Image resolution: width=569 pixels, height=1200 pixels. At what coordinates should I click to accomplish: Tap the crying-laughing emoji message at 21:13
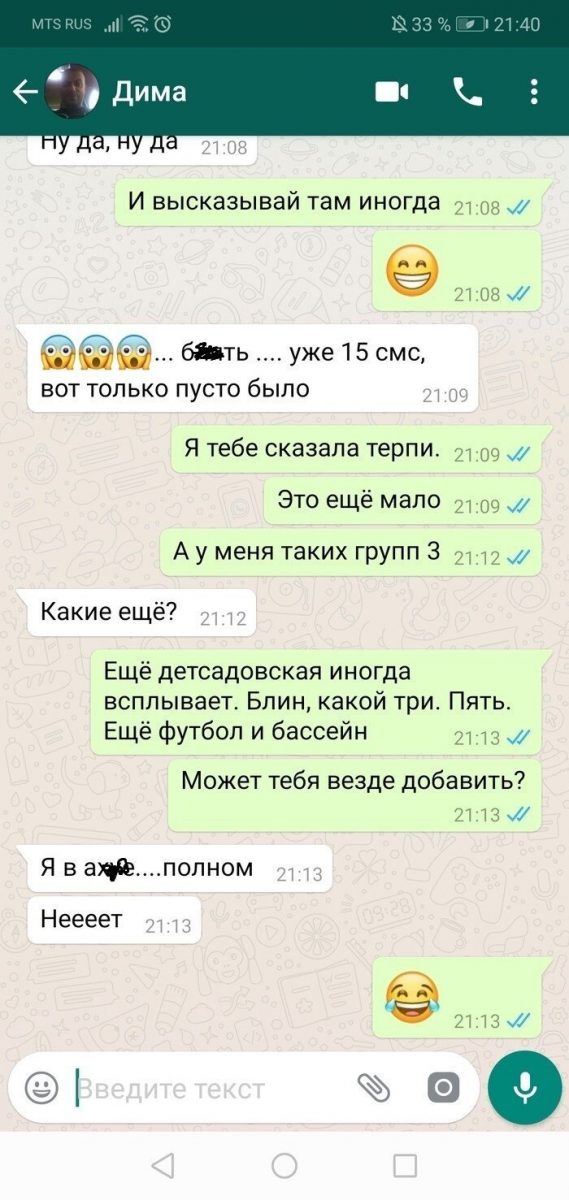[x=457, y=997]
